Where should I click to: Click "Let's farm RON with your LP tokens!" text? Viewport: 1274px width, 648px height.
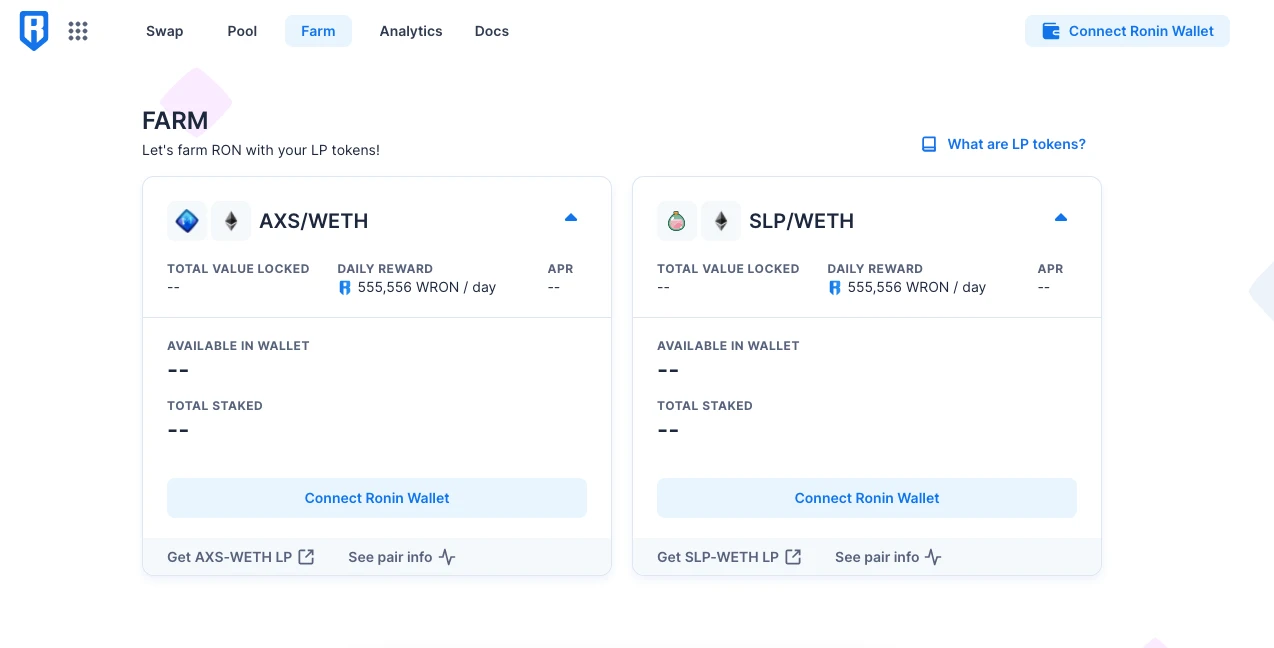[x=261, y=150]
